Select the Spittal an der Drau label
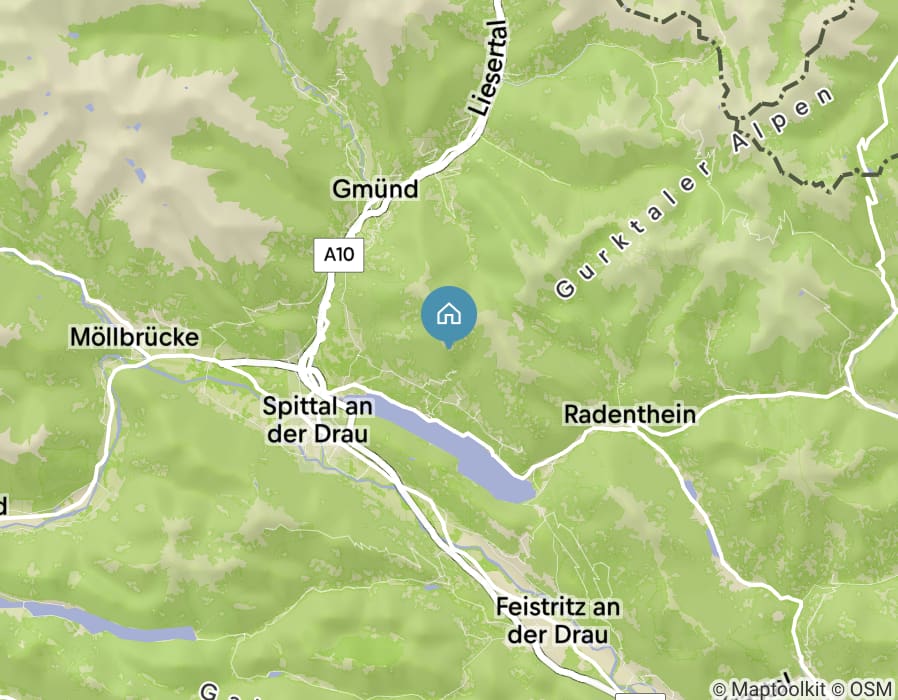This screenshot has width=898, height=700. coord(317,420)
